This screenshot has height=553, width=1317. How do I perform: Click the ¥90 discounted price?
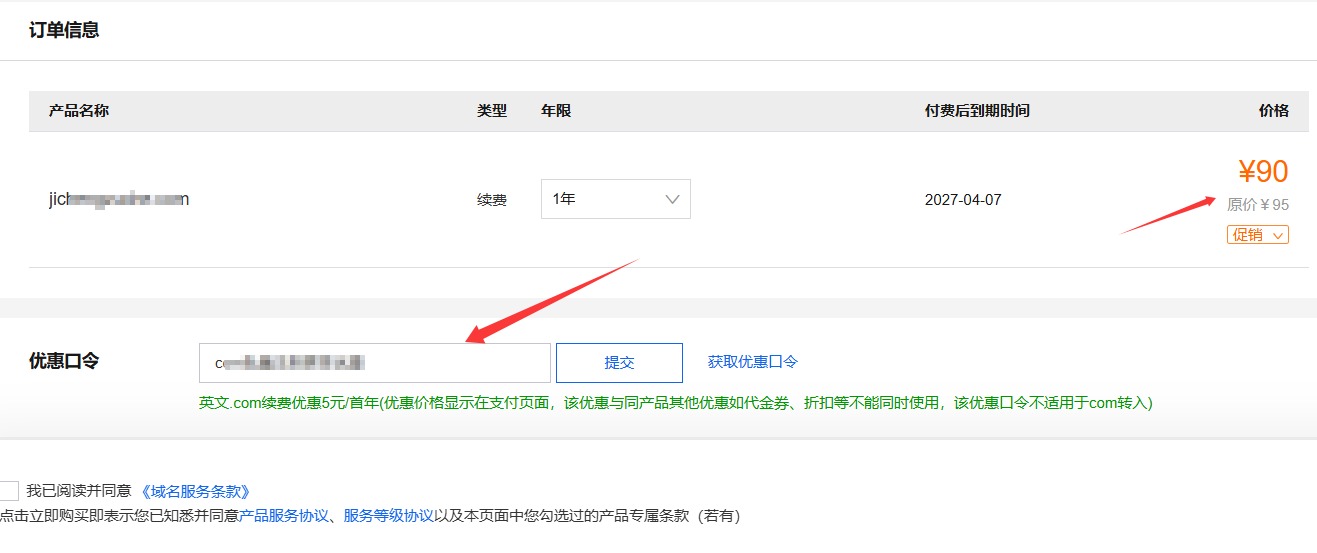pyautogui.click(x=1263, y=172)
